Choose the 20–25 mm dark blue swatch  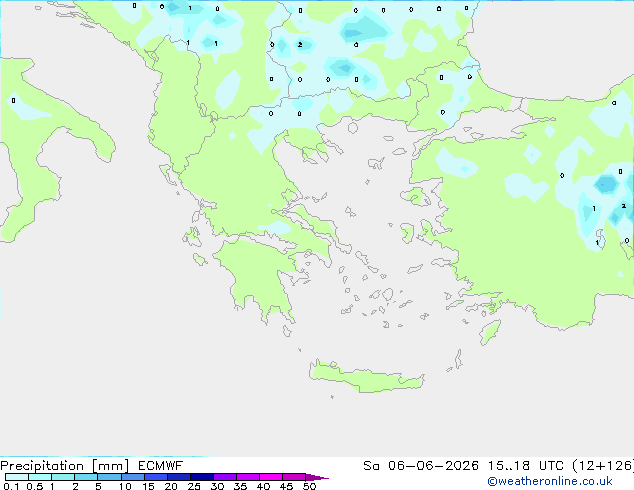pyautogui.click(x=178, y=477)
